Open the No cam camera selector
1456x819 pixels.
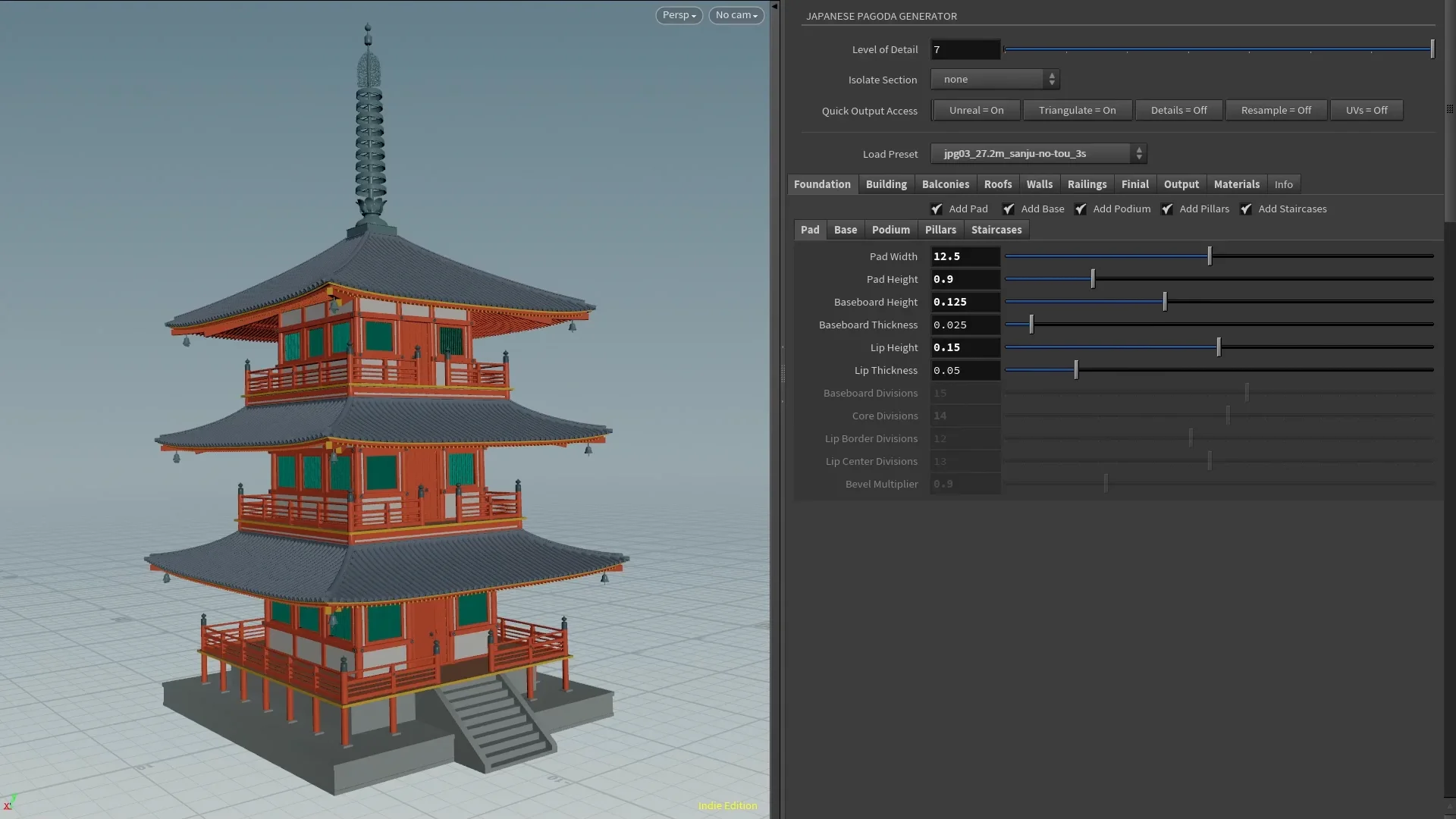735,15
